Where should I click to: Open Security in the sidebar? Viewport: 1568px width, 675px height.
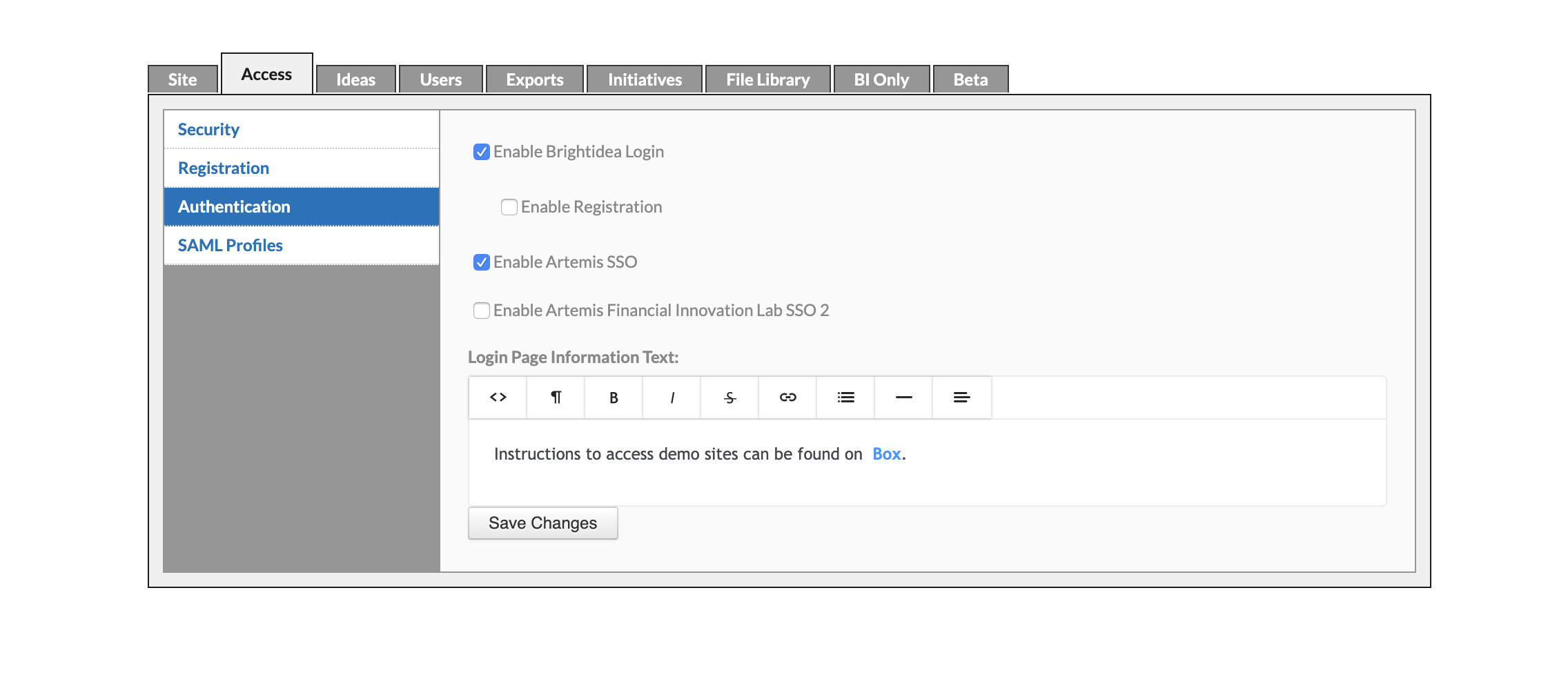302,129
